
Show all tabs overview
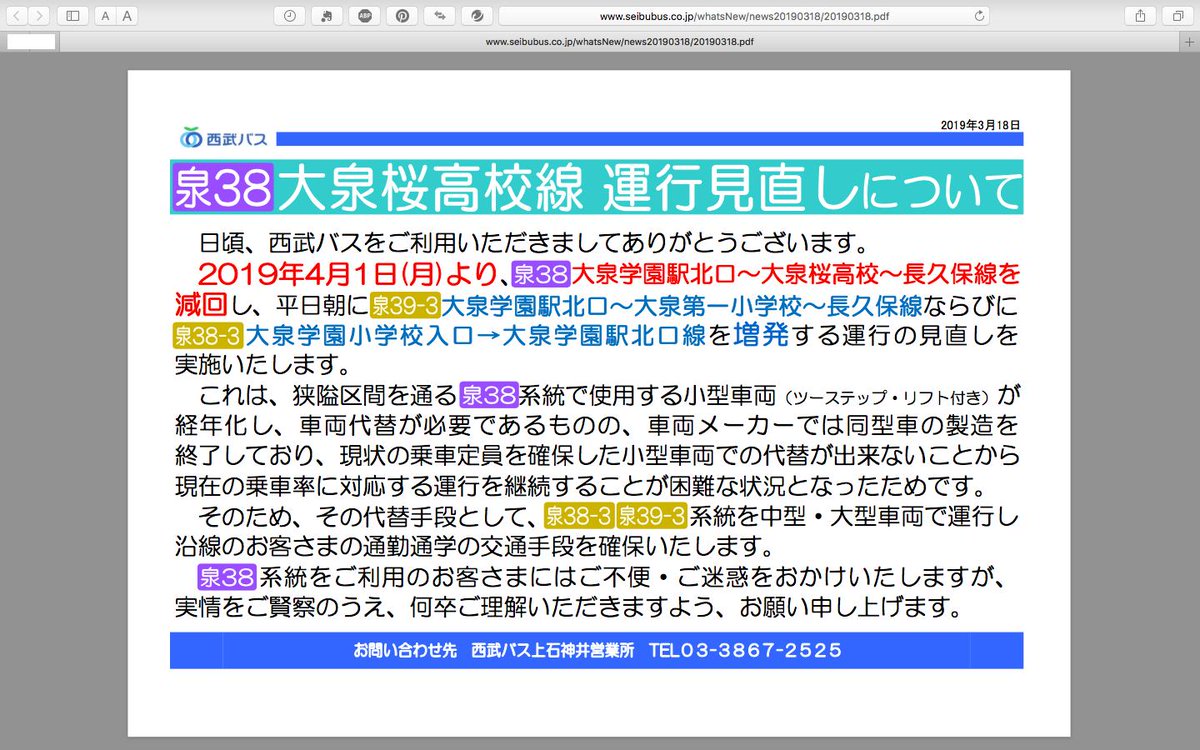coord(1178,16)
